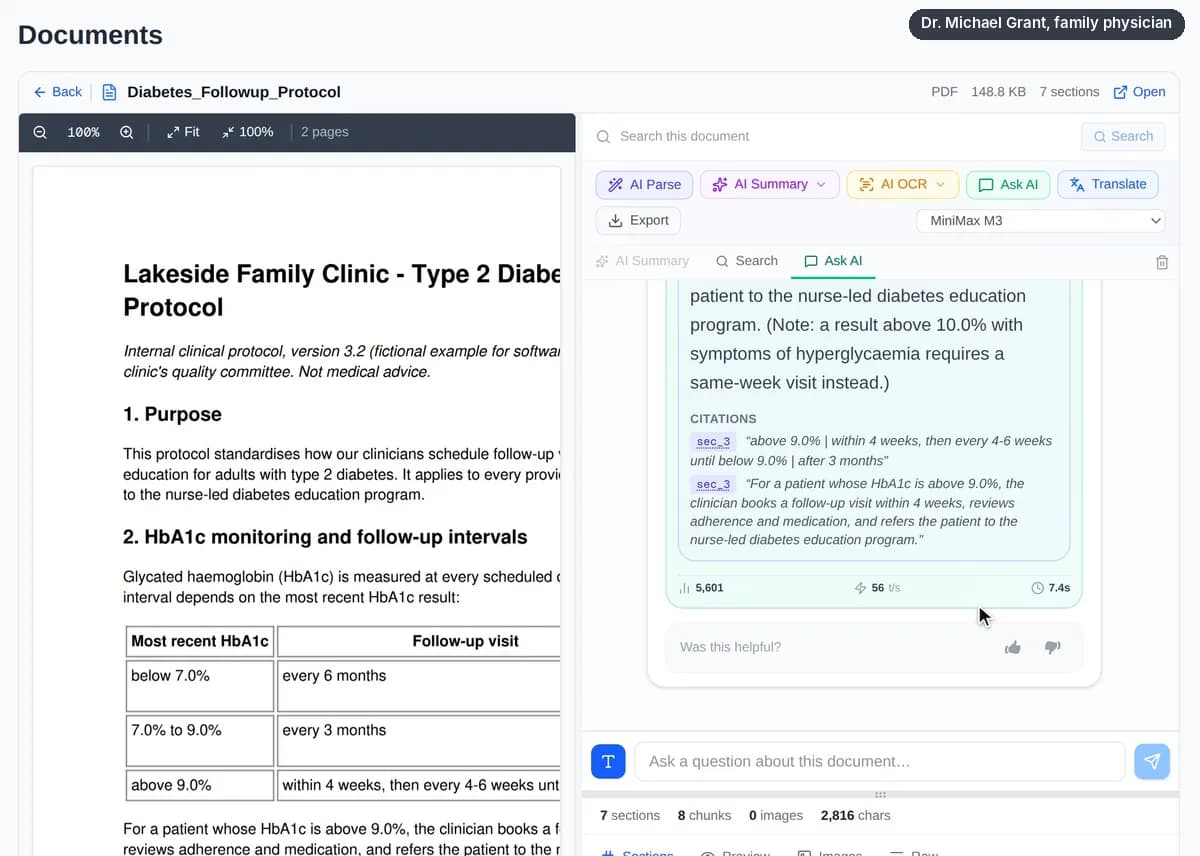Click the Export button
Image resolution: width=1200 pixels, height=856 pixels.
[638, 220]
